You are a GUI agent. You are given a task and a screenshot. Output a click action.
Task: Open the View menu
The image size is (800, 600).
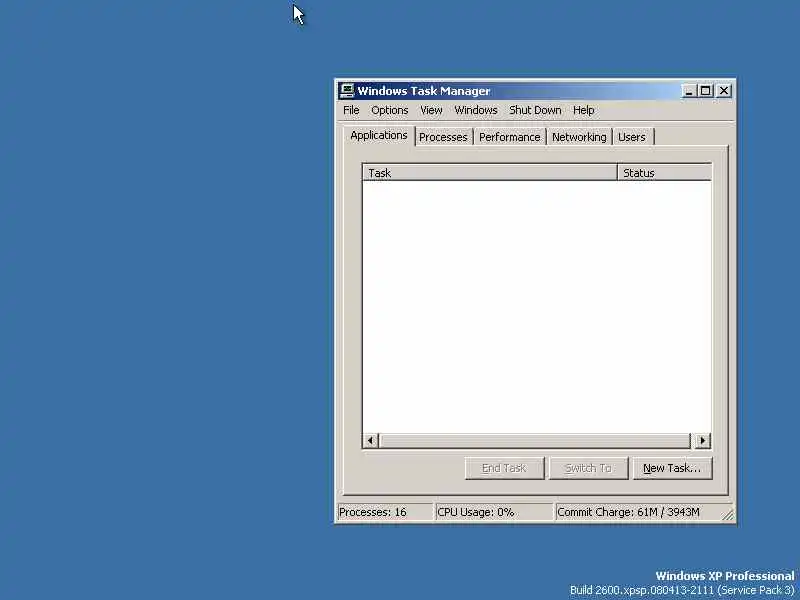click(431, 110)
